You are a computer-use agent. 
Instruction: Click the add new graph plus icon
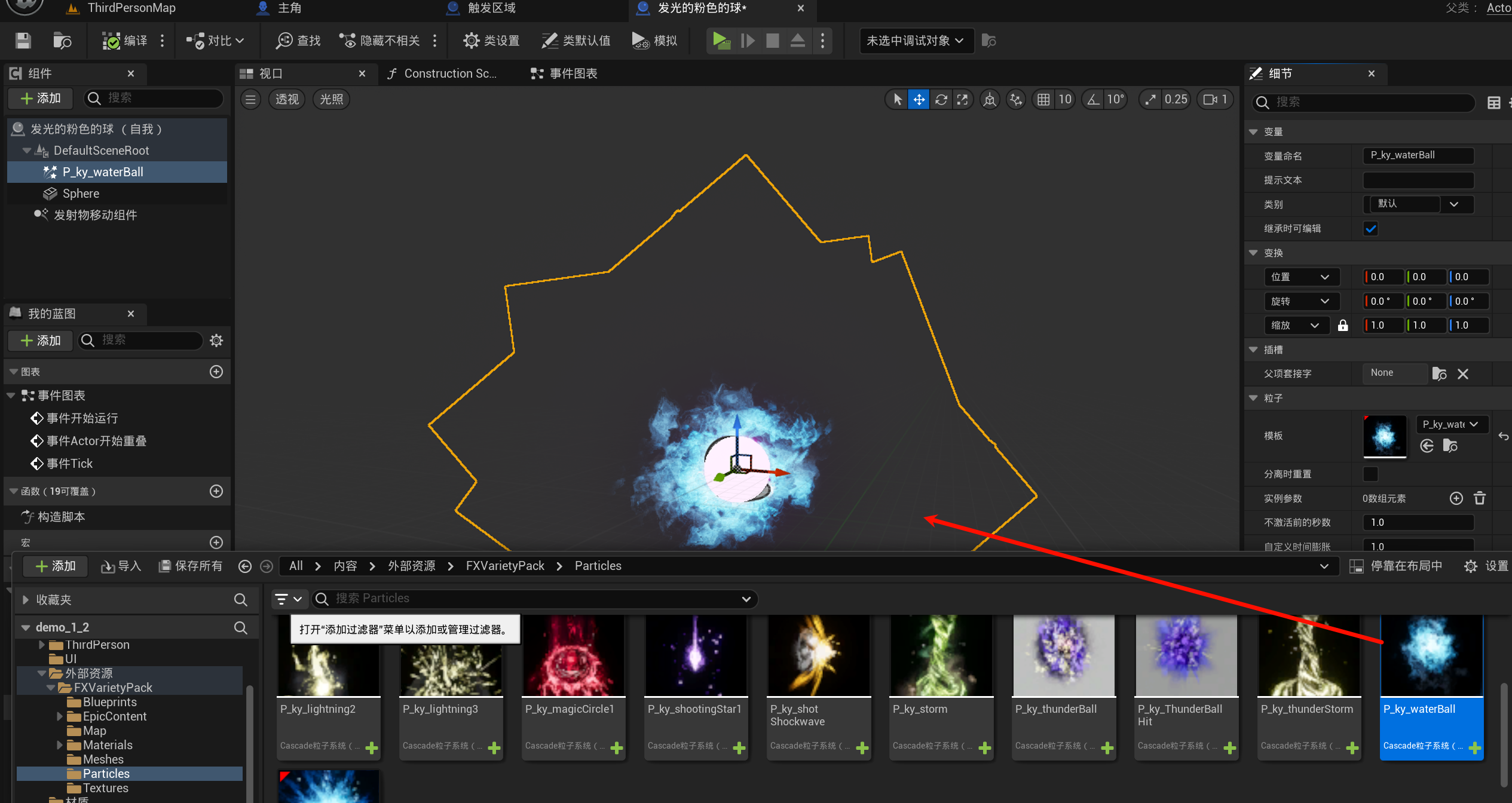pyautogui.click(x=216, y=372)
